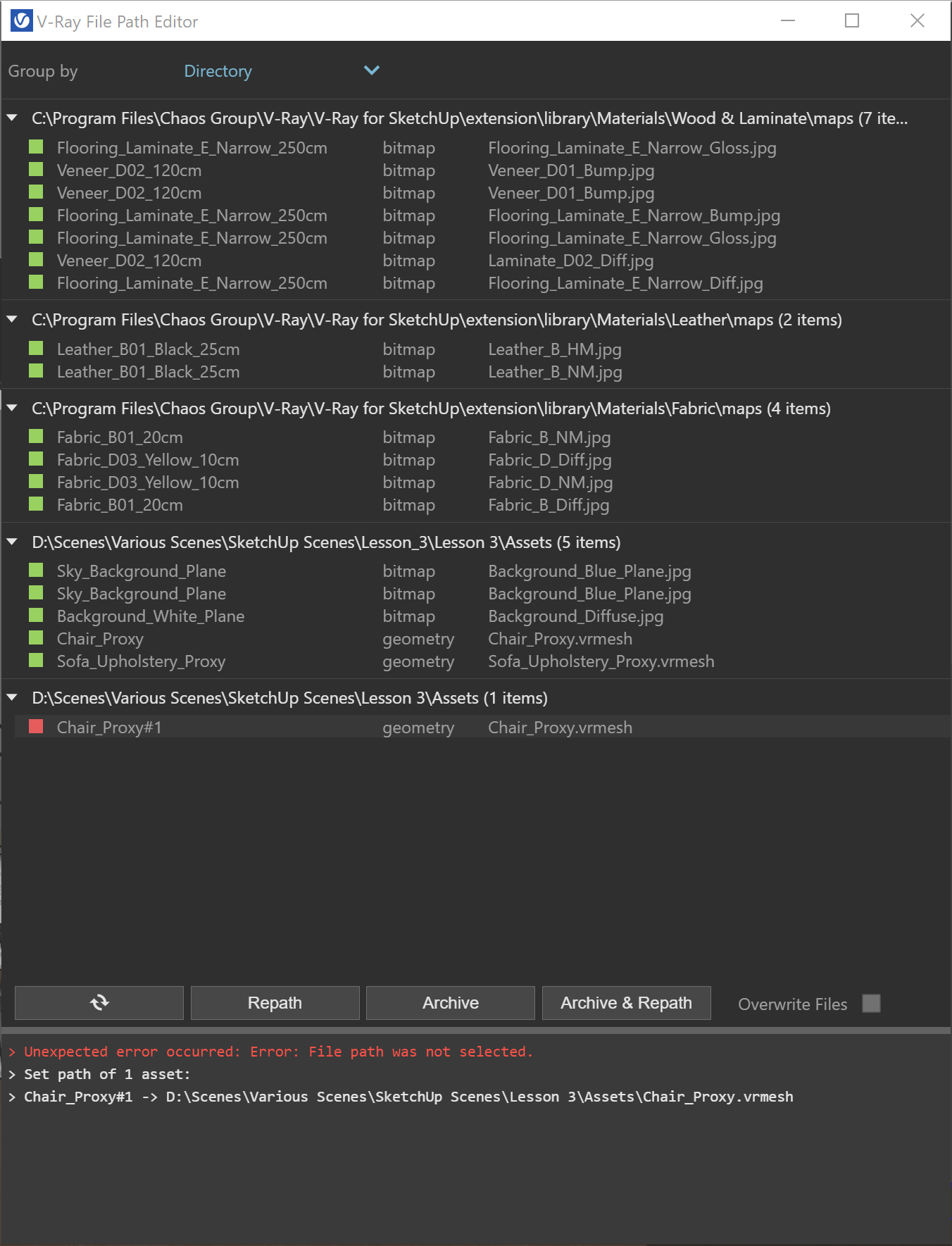Click green status square for Flooring_Laminate_E_Narrow_Diff.jpg

(36, 282)
